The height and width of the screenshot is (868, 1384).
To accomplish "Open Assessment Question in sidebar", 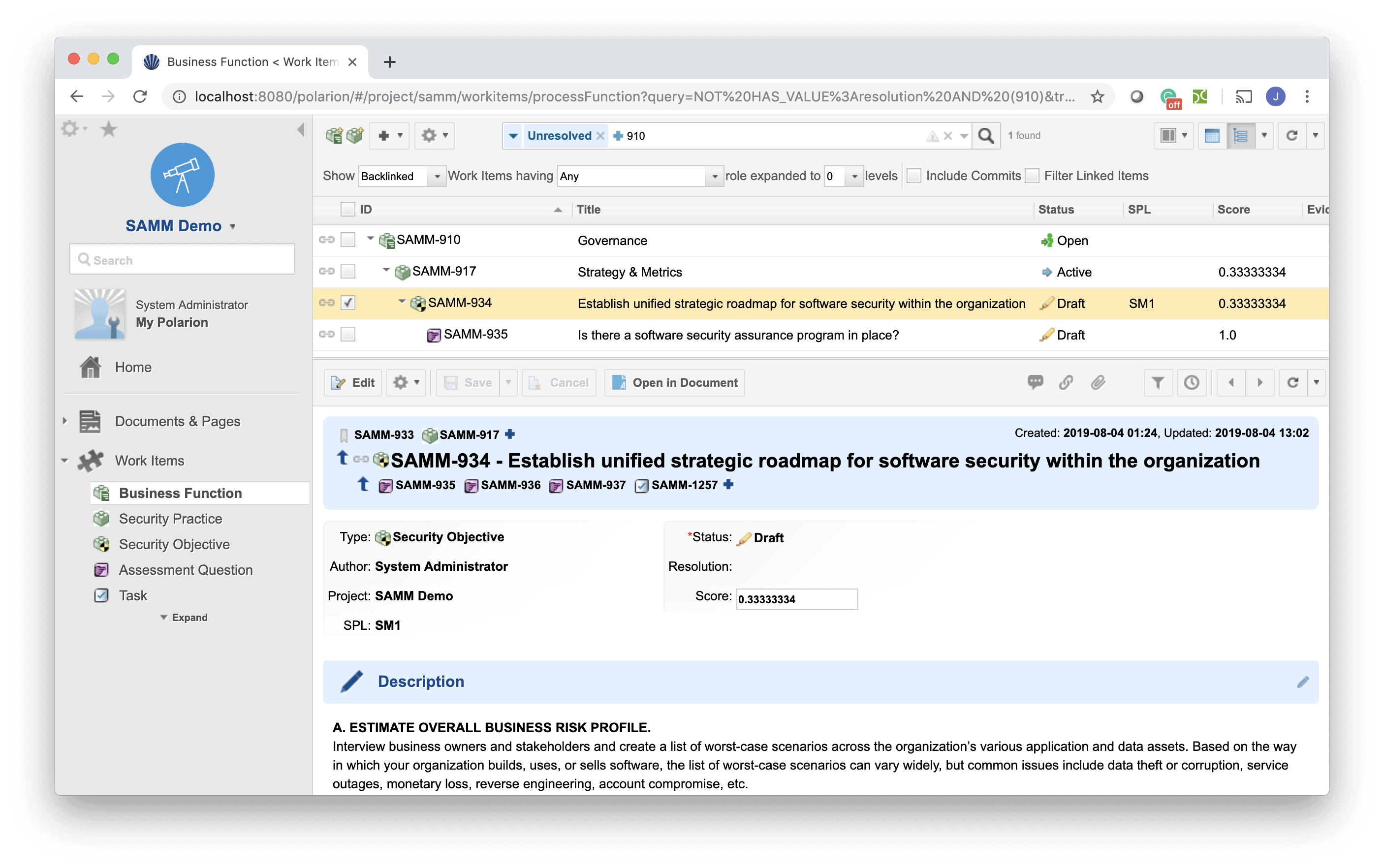I will (x=186, y=569).
